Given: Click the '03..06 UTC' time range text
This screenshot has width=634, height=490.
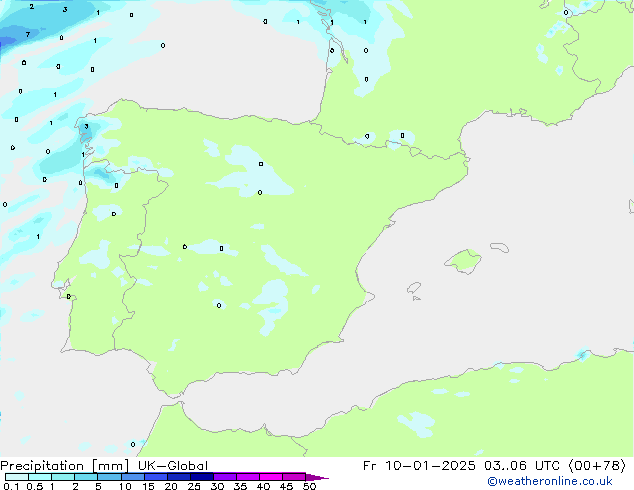Looking at the screenshot, I should (x=522, y=466).
